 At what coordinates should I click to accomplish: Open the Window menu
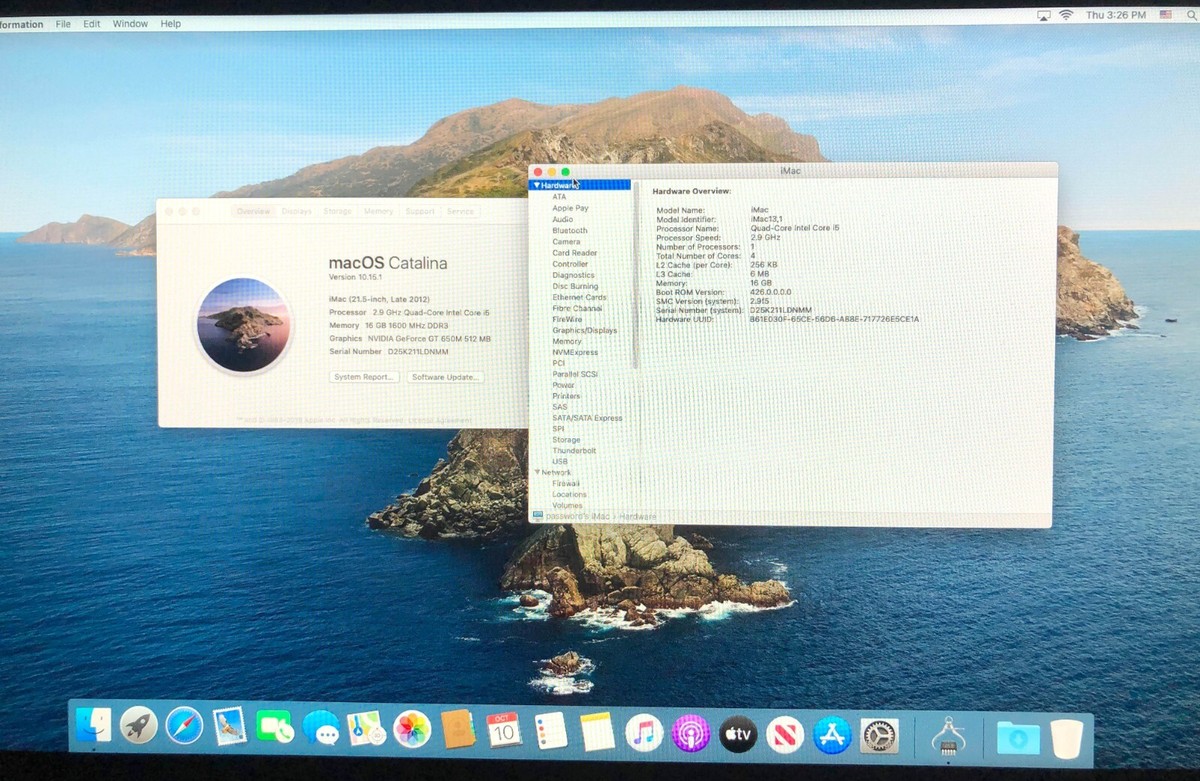click(x=130, y=23)
